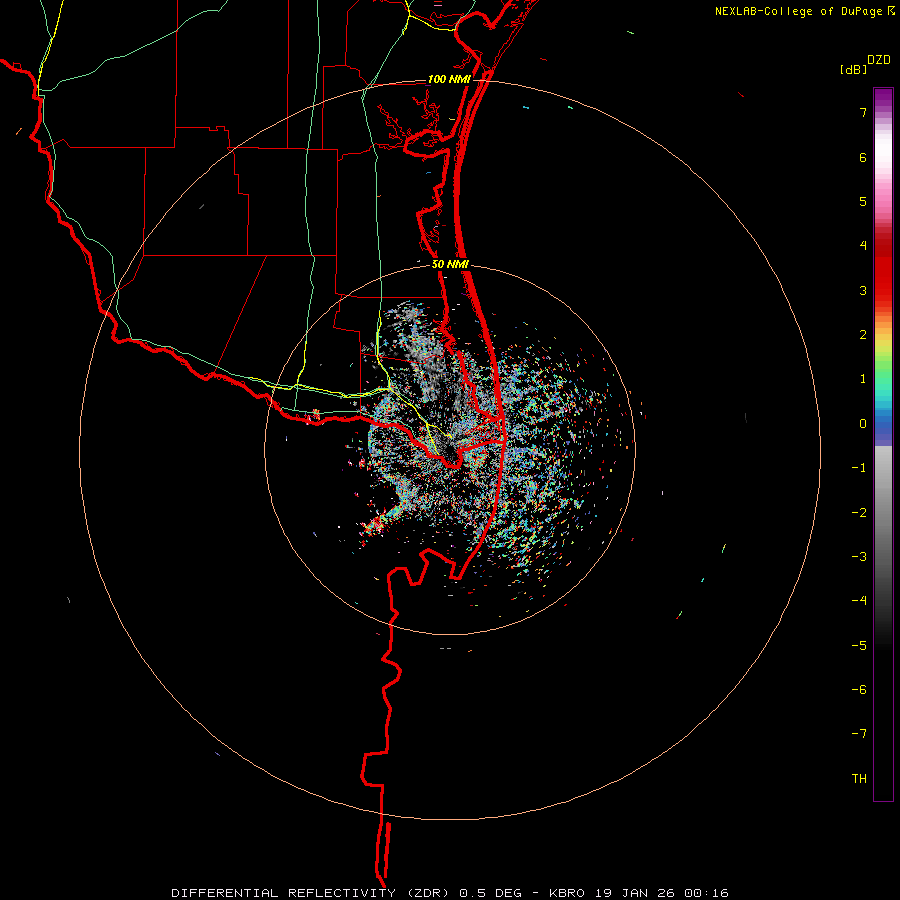Viewport: 900px width, 900px height.
Task: Click the 0 value on color scale
Action: (863, 424)
